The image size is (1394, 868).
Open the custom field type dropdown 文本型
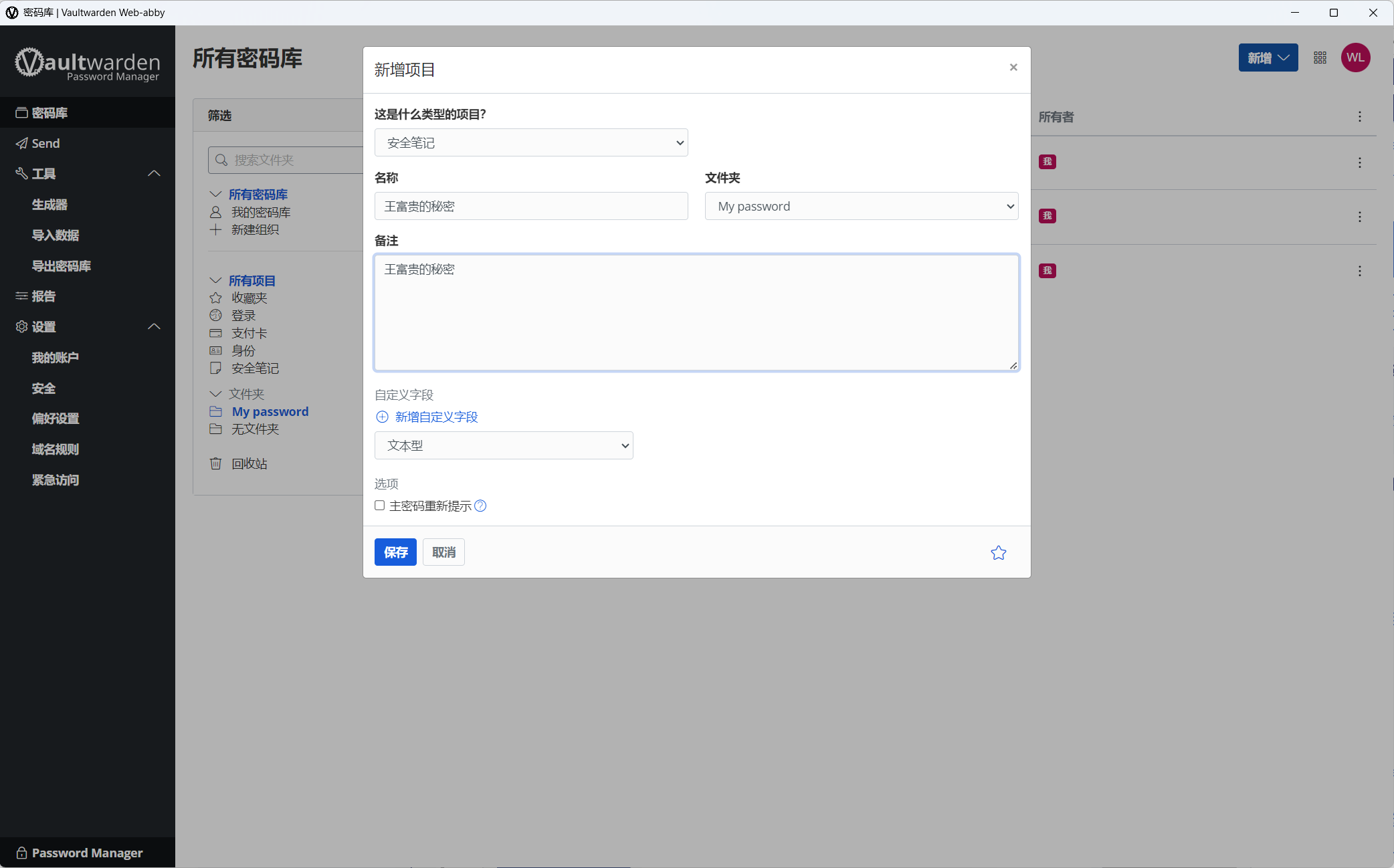pos(504,445)
